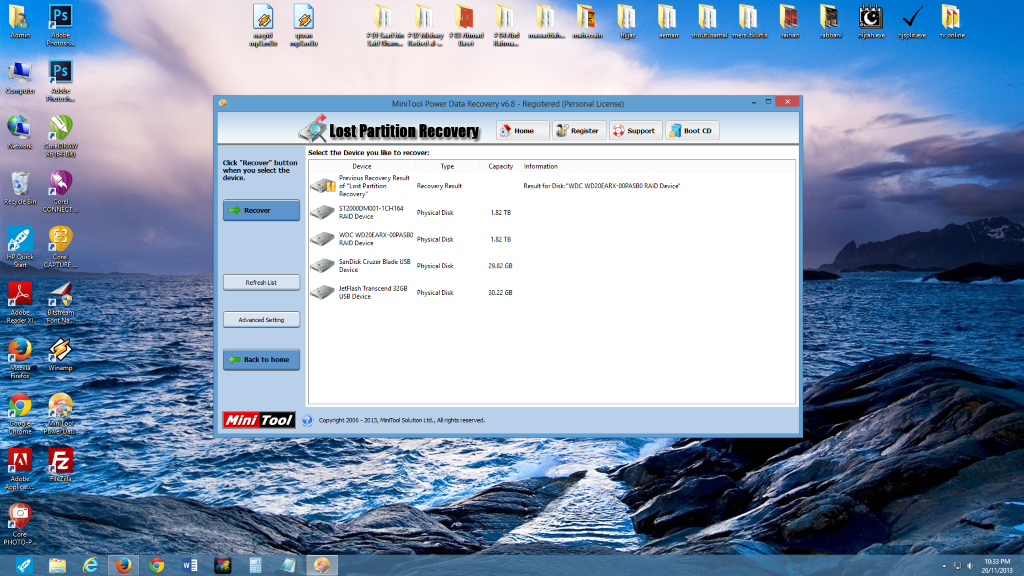
Task: Select the Admin folder desktop icon
Action: coord(20,22)
